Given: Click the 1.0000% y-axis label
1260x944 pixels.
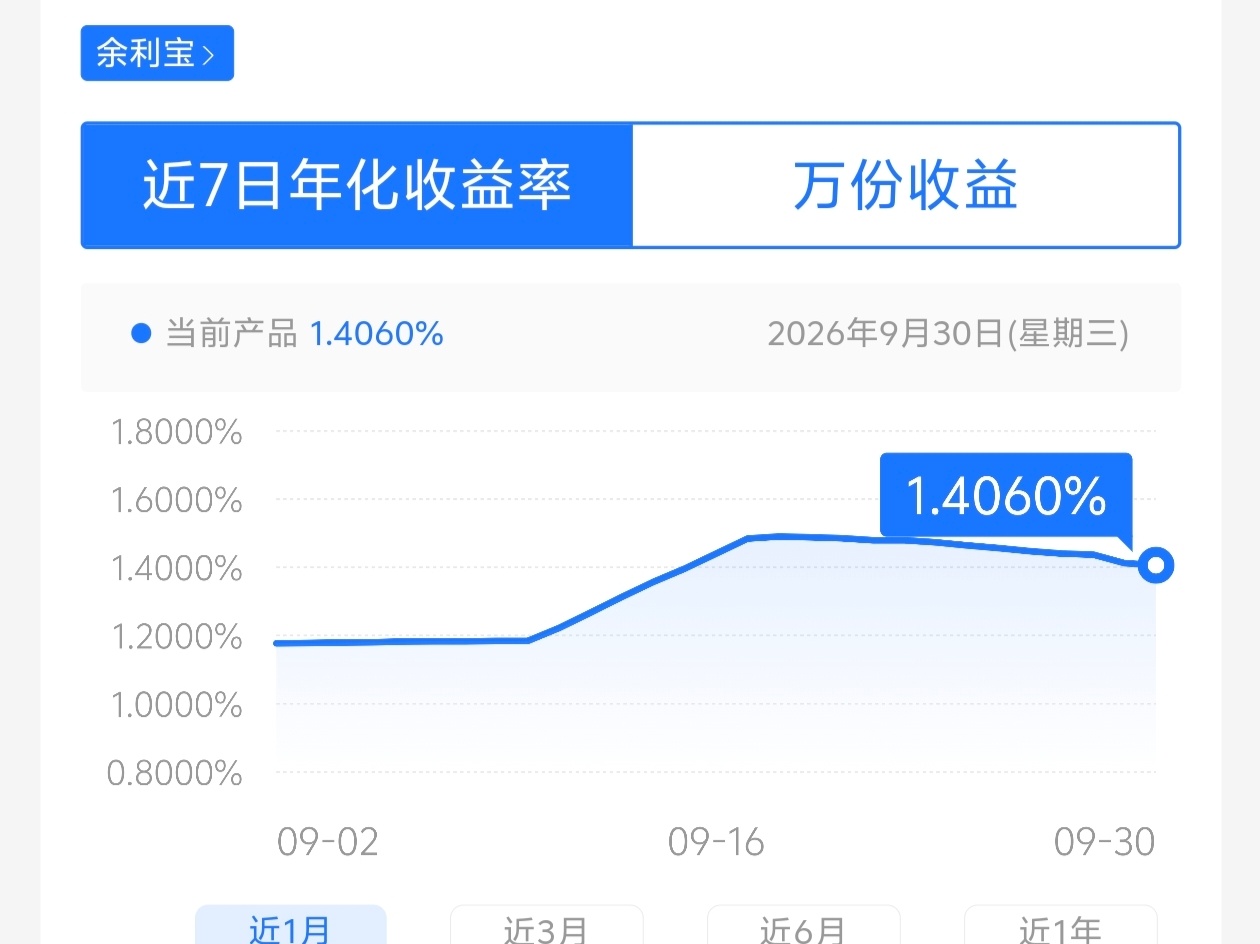Looking at the screenshot, I should [176, 705].
